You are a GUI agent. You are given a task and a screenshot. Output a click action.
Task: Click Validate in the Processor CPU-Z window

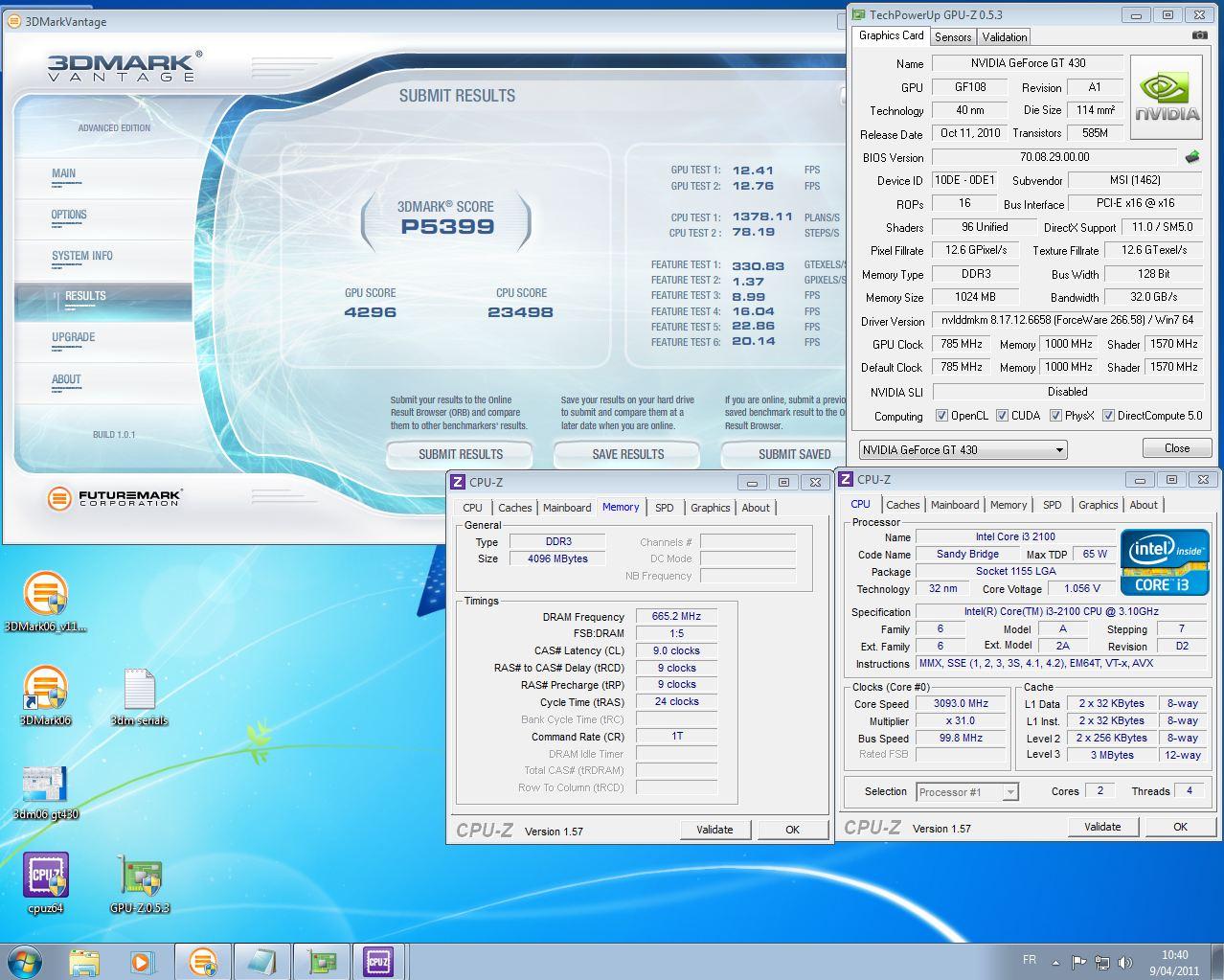1102,827
